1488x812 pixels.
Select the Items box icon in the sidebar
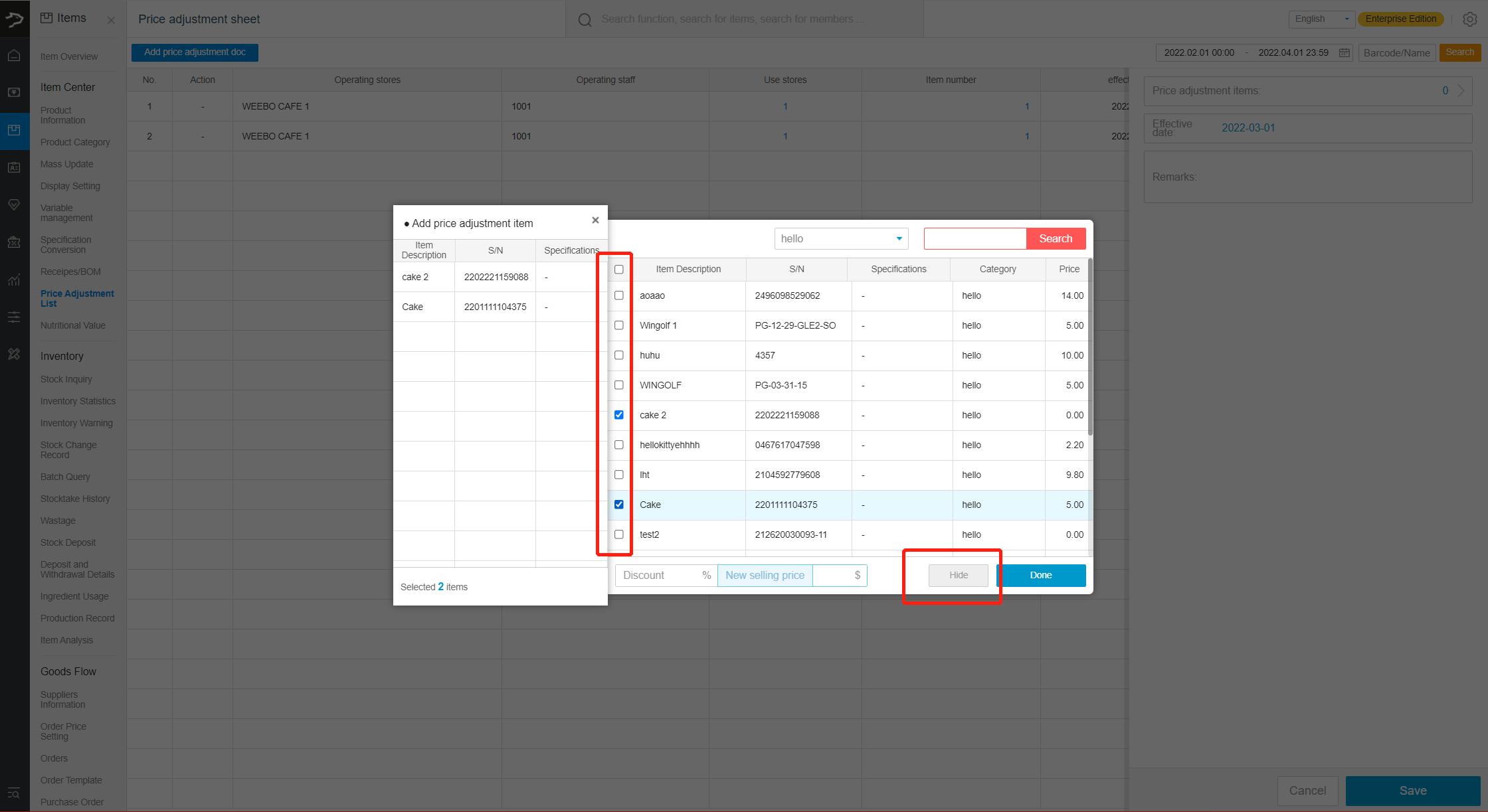tap(14, 130)
